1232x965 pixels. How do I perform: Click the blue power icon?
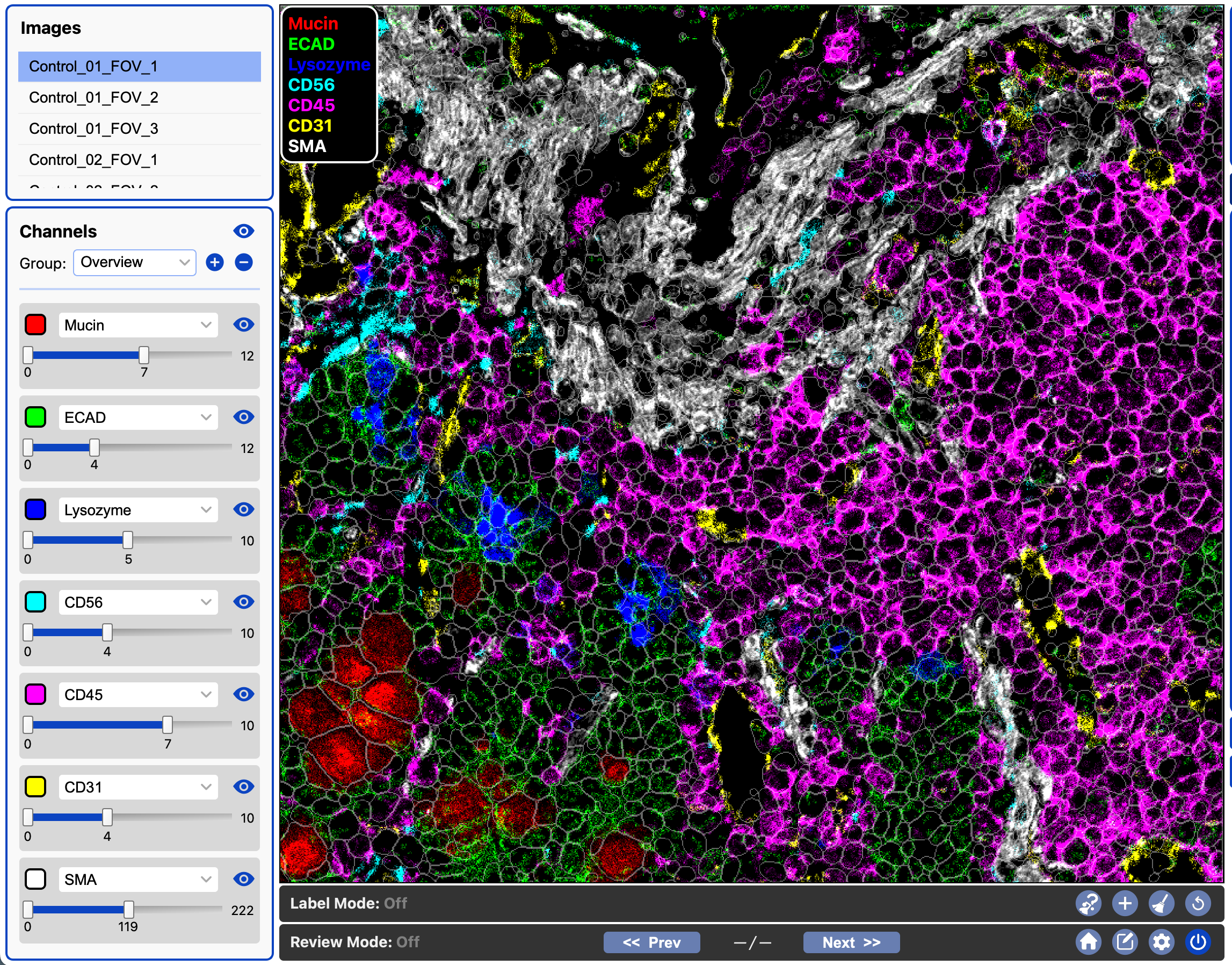coord(1198,942)
